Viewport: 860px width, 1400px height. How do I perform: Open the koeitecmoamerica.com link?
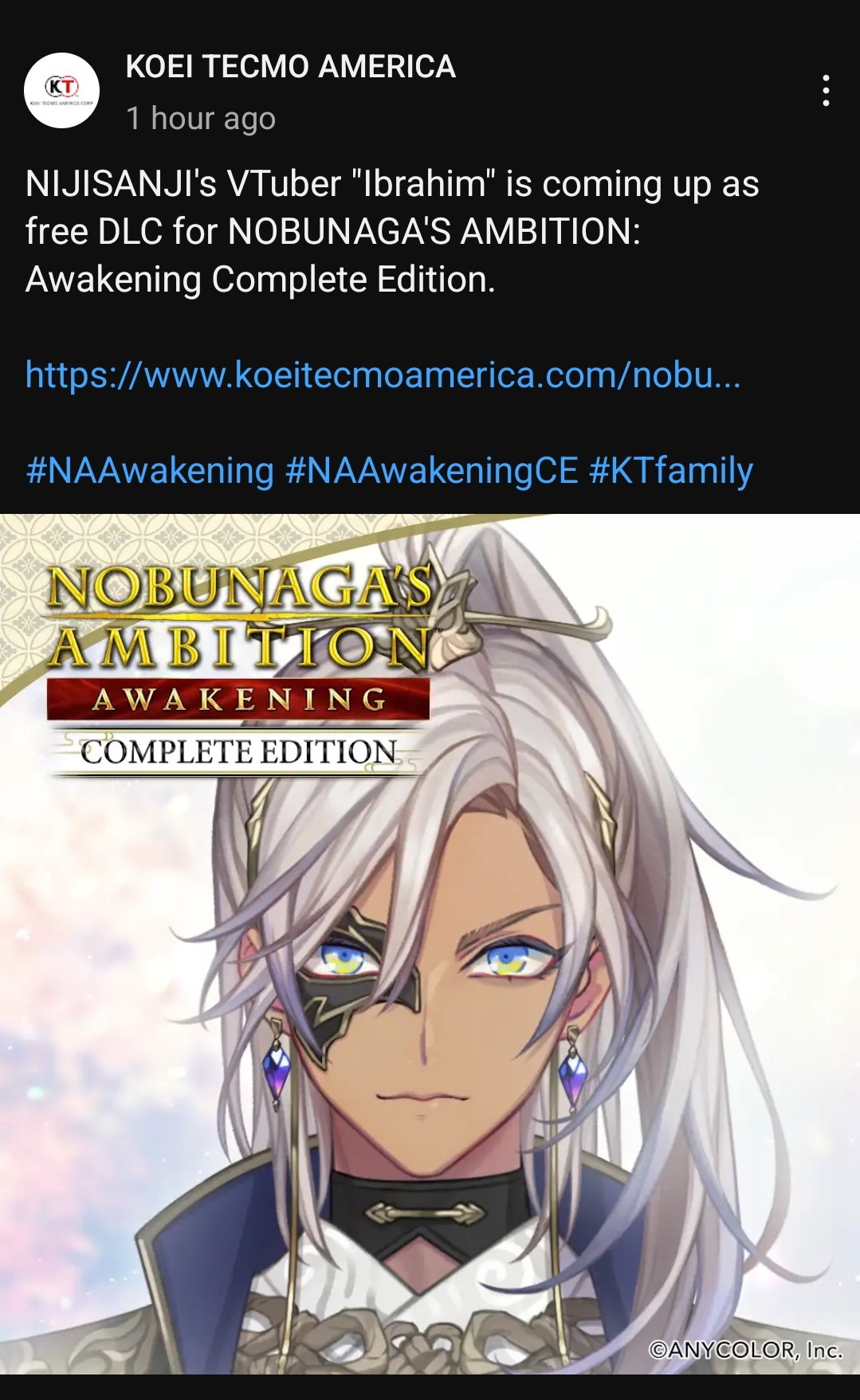pos(383,375)
